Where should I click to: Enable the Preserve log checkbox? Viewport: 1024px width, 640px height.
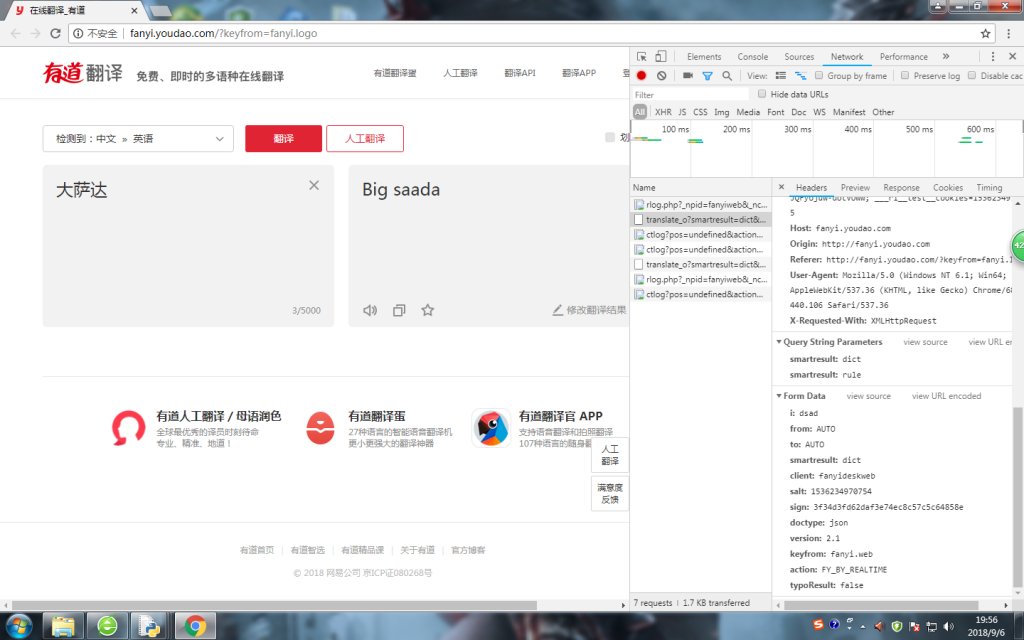905,76
